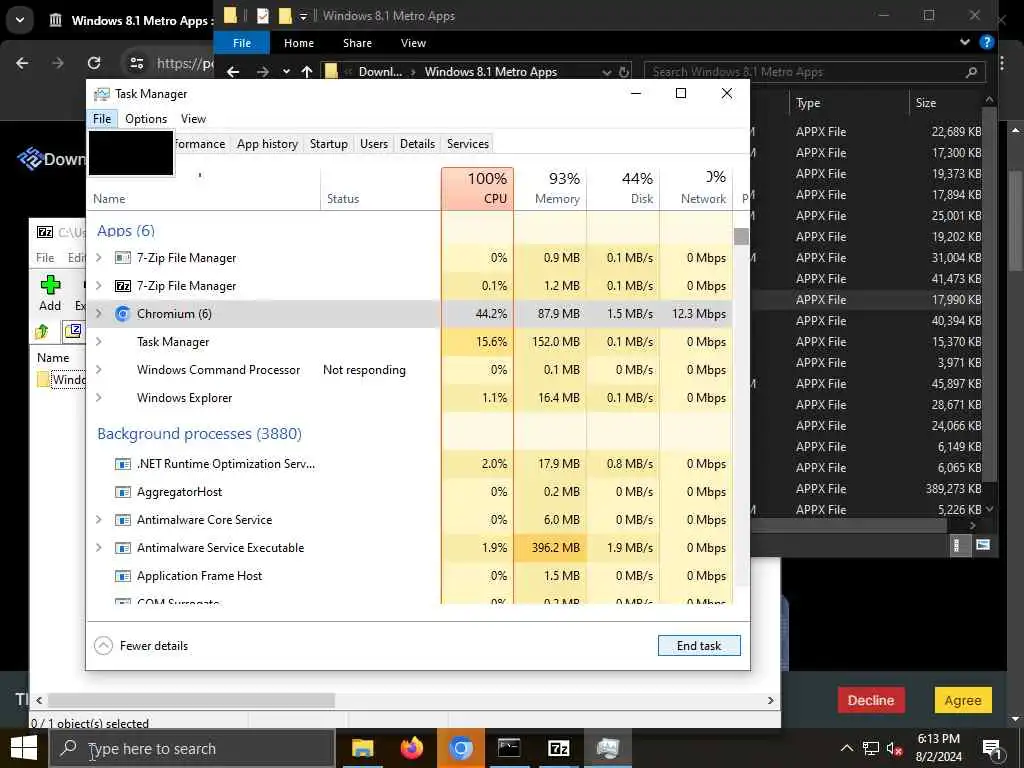Click the 7z icon of second 7-Zip File Manager row
This screenshot has width=1024, height=768.
click(x=123, y=286)
